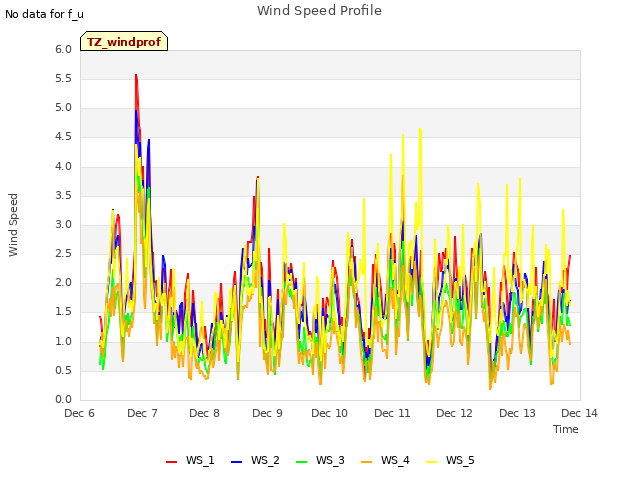The image size is (640, 480).
Task: Click the red WS_1 peak near 5.5
Action: (x=136, y=76)
